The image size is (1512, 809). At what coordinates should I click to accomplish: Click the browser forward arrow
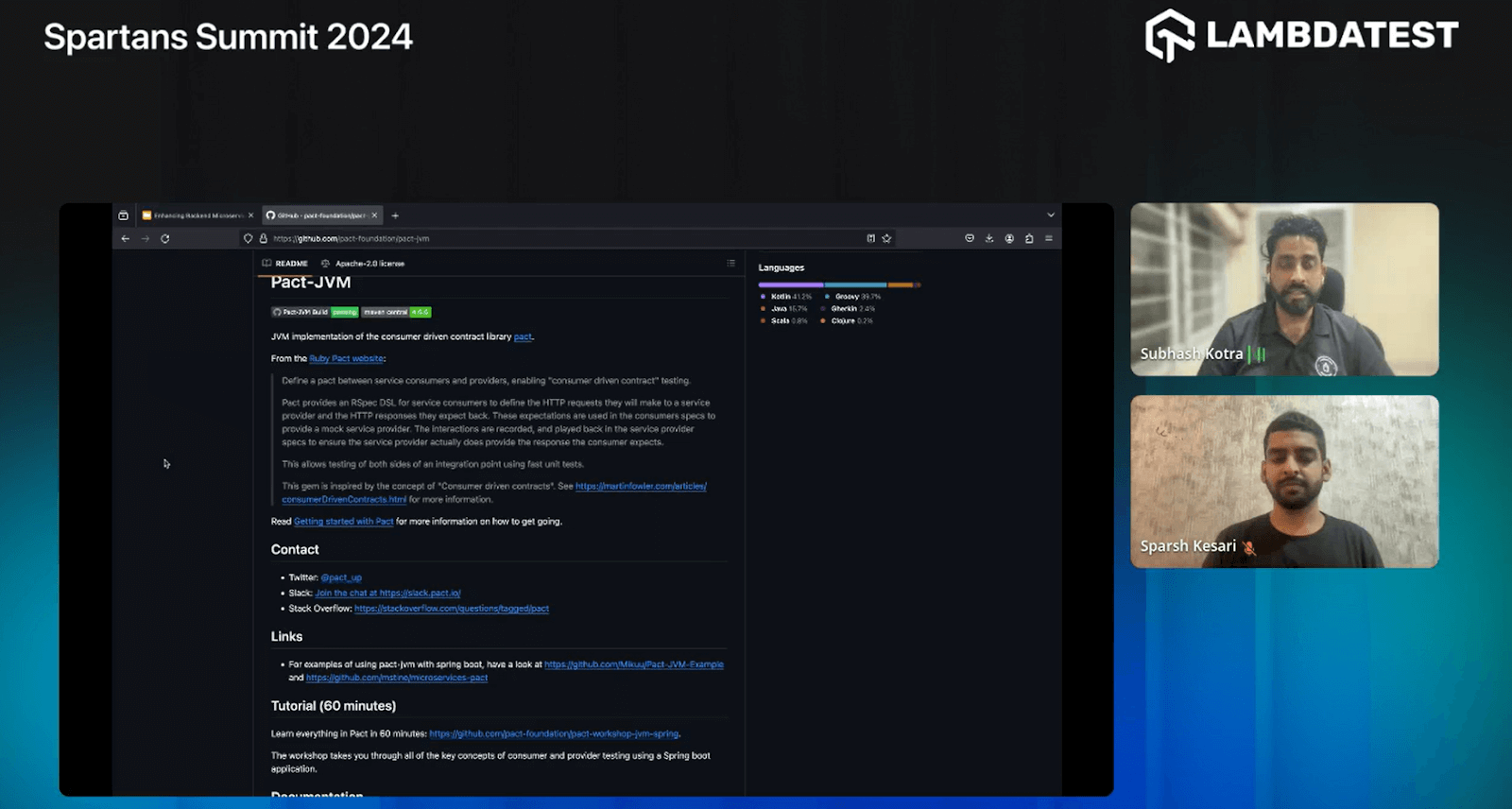(x=146, y=239)
